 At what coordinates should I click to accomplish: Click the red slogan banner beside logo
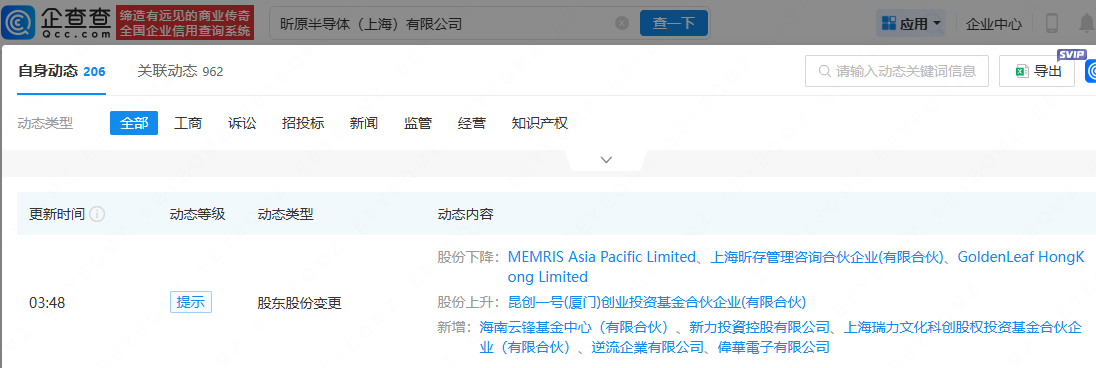point(185,23)
